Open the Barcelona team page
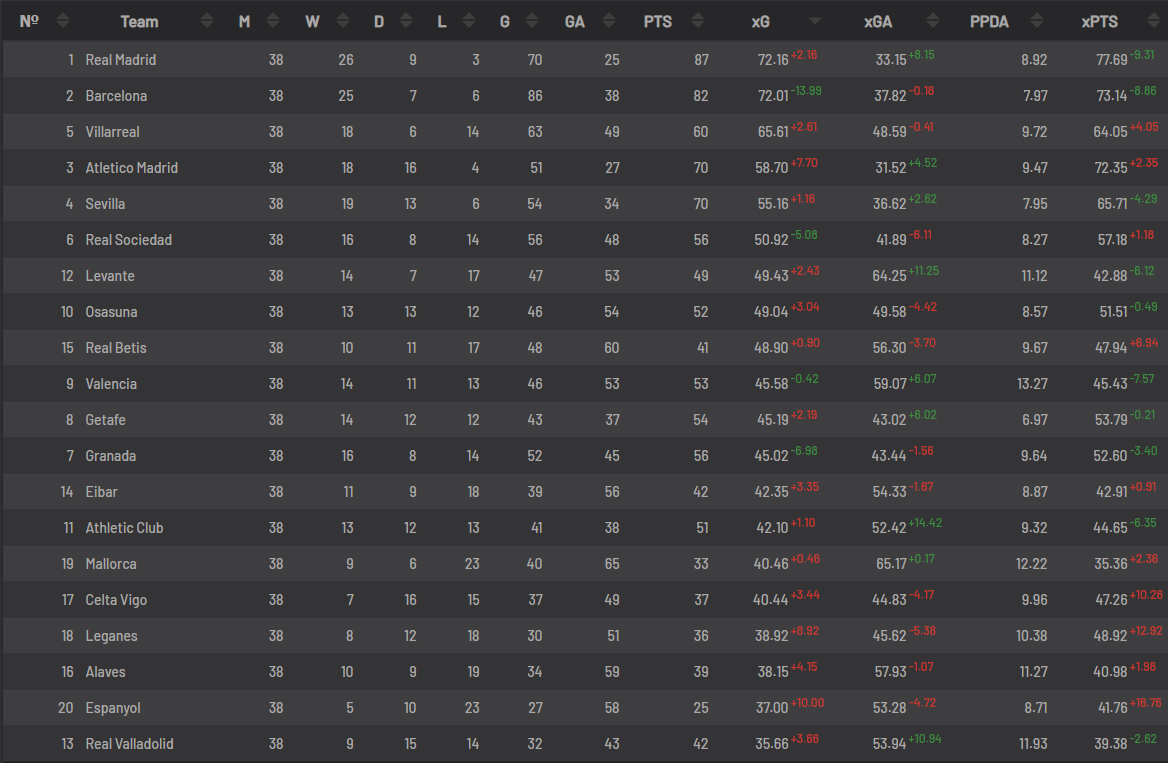This screenshot has width=1168, height=763. pyautogui.click(x=116, y=96)
